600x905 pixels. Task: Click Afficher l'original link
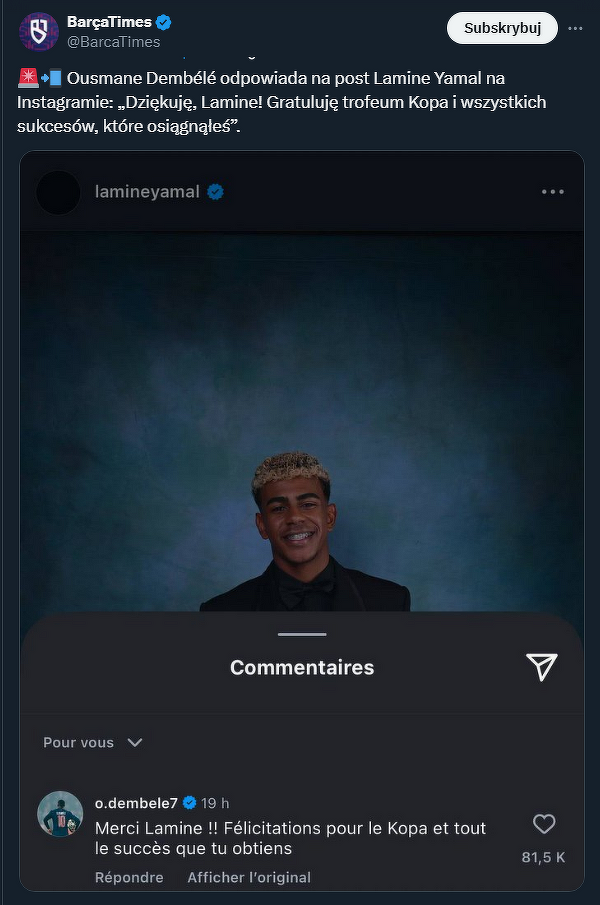coord(249,877)
